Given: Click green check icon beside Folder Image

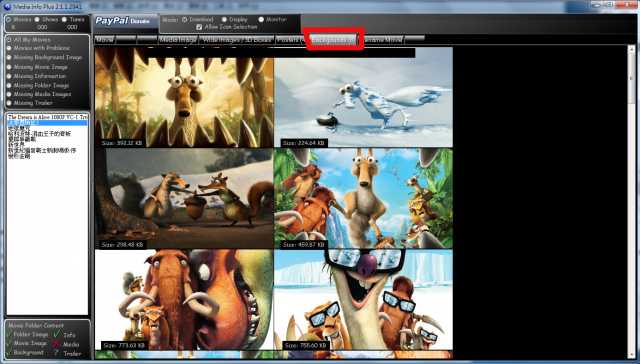Looking at the screenshot, I should coord(9,334).
